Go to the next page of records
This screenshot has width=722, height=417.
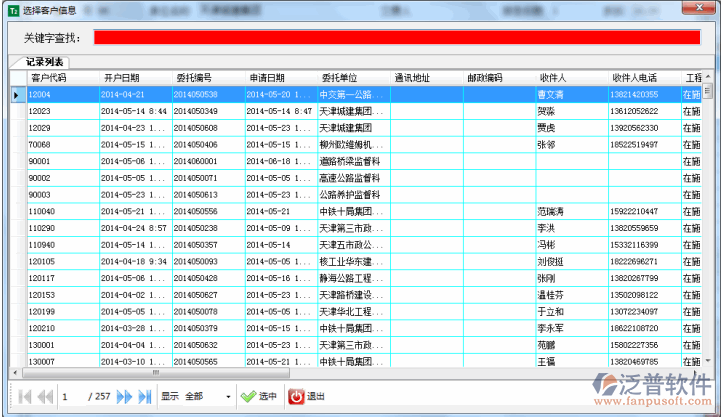(x=125, y=396)
